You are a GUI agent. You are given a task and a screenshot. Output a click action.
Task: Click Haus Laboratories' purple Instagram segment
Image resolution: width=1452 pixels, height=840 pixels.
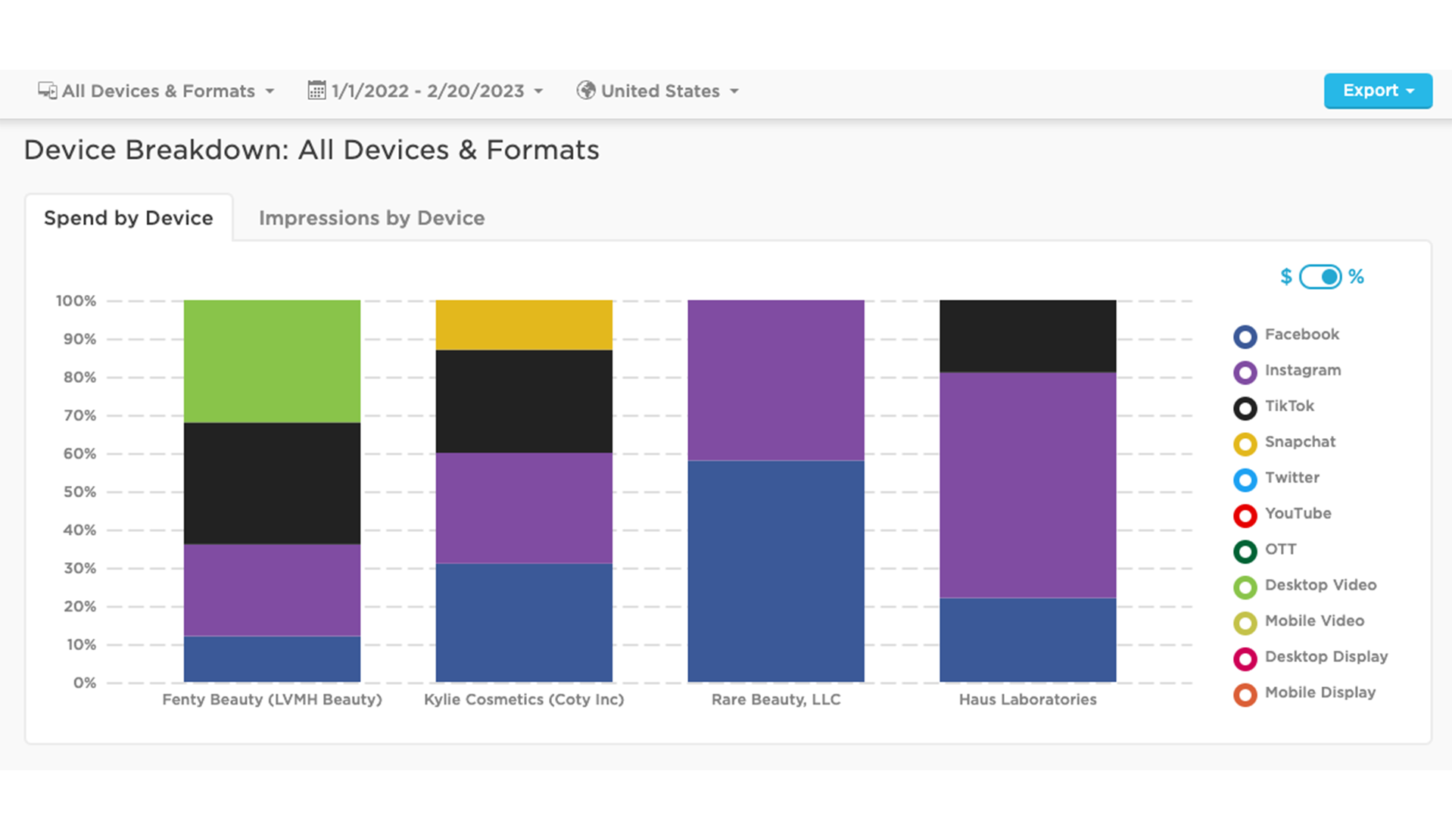click(x=1028, y=485)
